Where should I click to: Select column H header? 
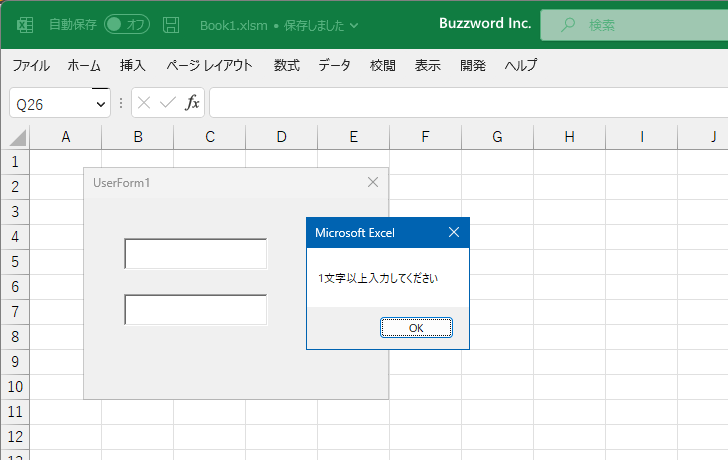[570, 137]
